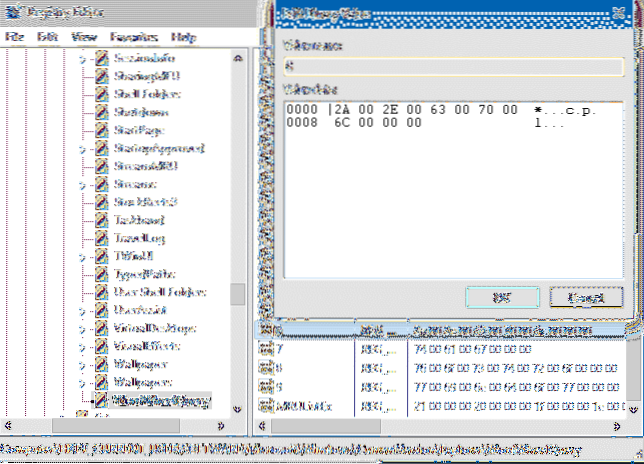Click the scroll down arrow of tree pane

click(238, 409)
